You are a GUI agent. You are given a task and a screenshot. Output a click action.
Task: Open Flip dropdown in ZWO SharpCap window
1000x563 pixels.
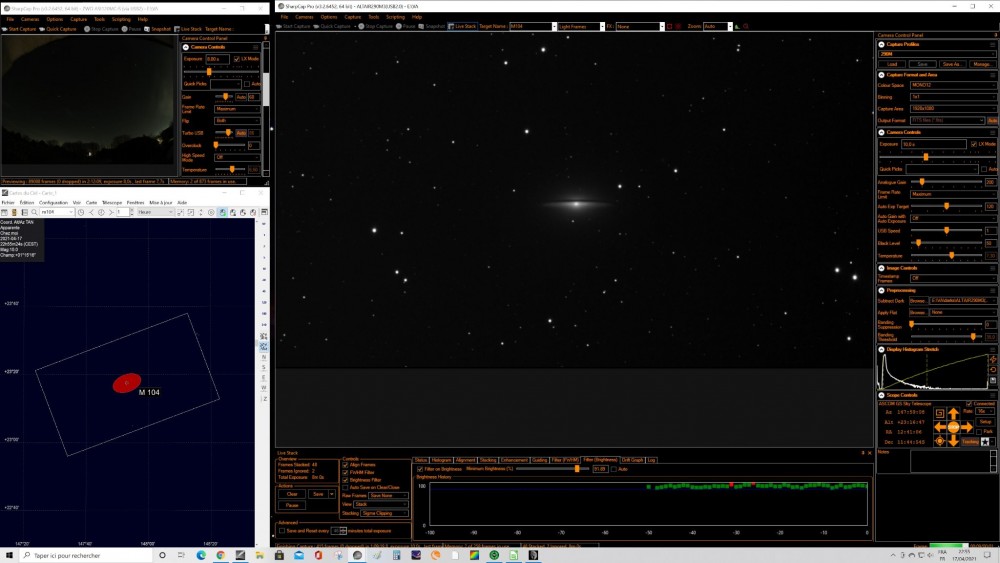(237, 121)
